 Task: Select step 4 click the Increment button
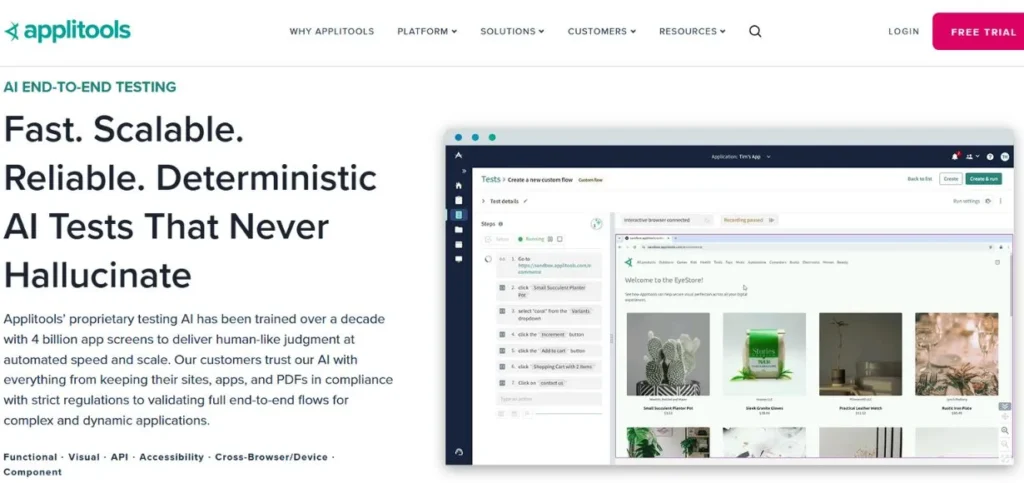click(x=549, y=334)
